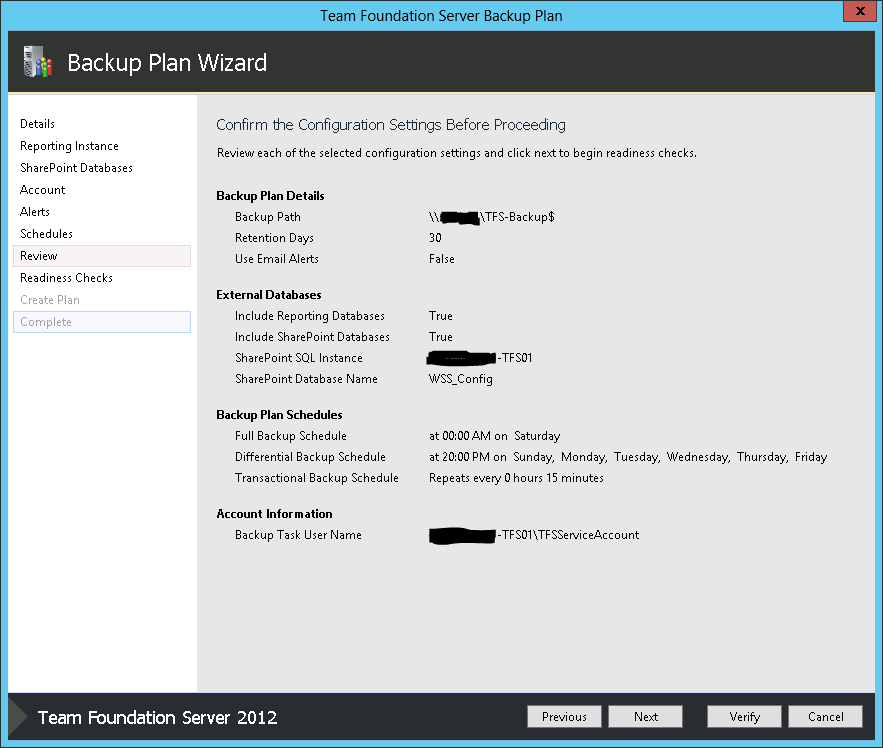The width and height of the screenshot is (883, 748).
Task: Click the Verify button
Action: [x=744, y=716]
